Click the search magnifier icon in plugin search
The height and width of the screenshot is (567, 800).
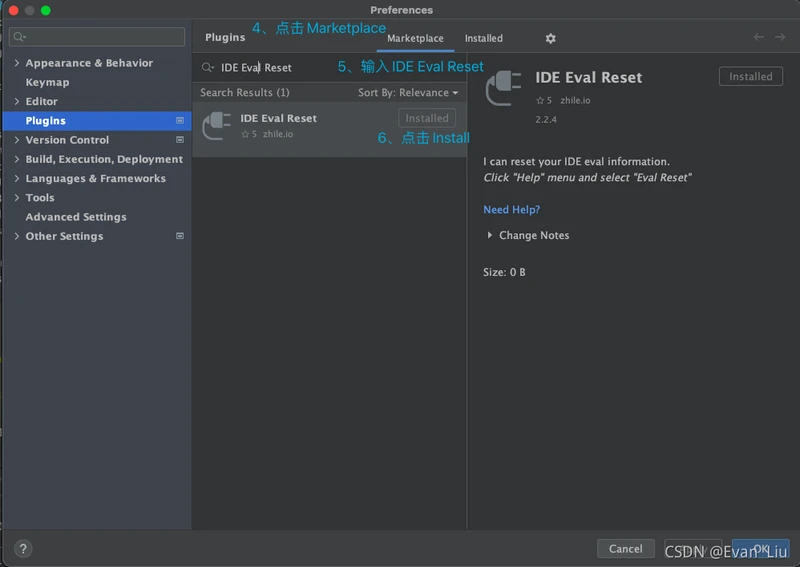point(208,67)
